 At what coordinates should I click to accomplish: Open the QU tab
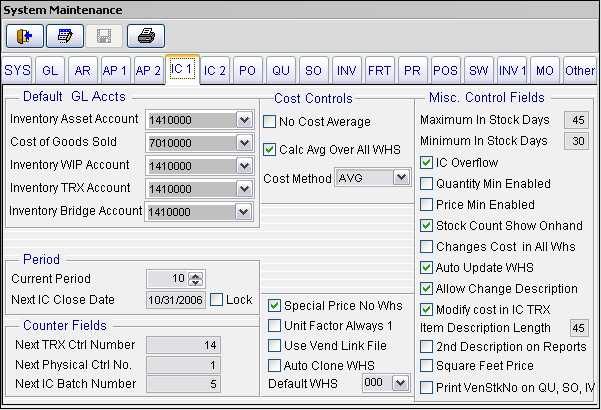click(x=281, y=71)
